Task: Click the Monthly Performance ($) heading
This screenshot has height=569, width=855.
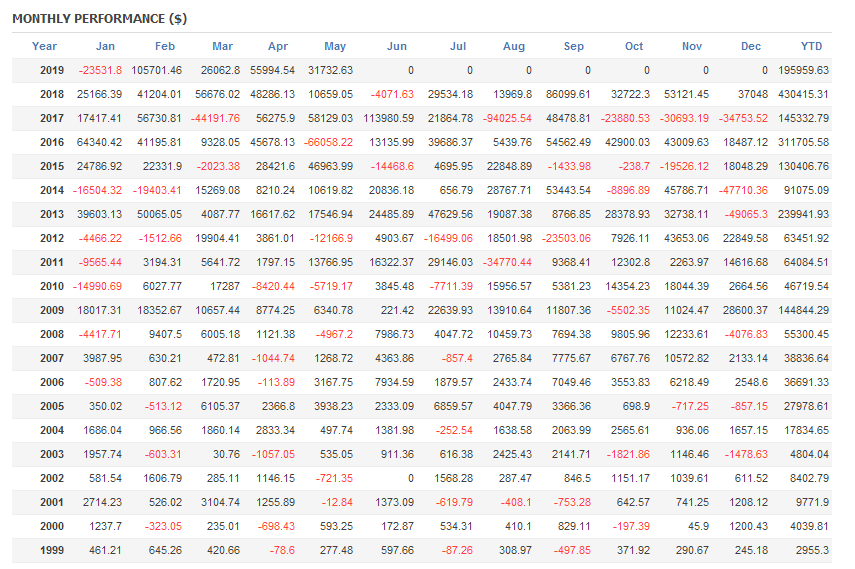Action: tap(99, 19)
